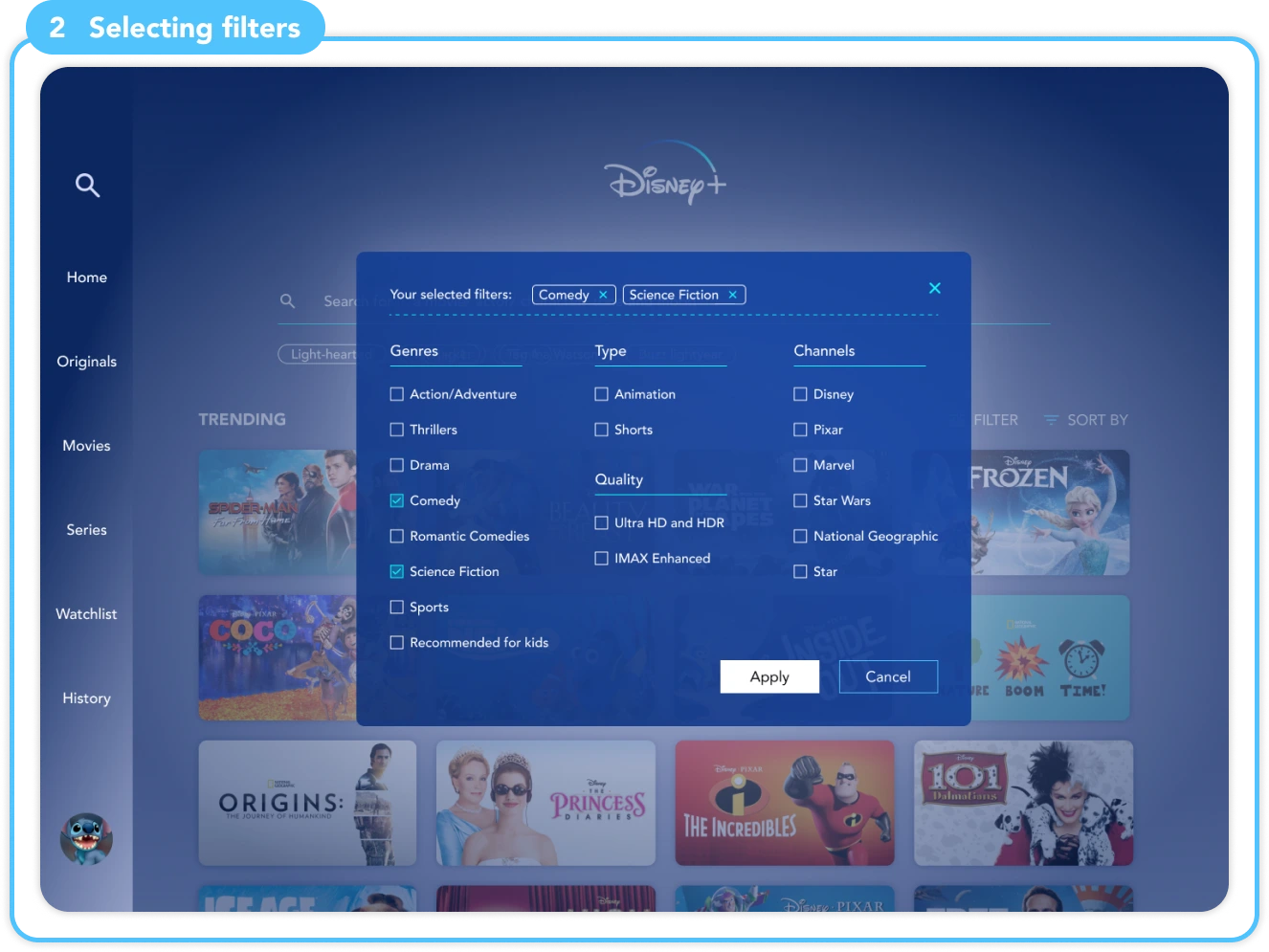Open the 101 Dalmatians thumbnail

(1023, 803)
